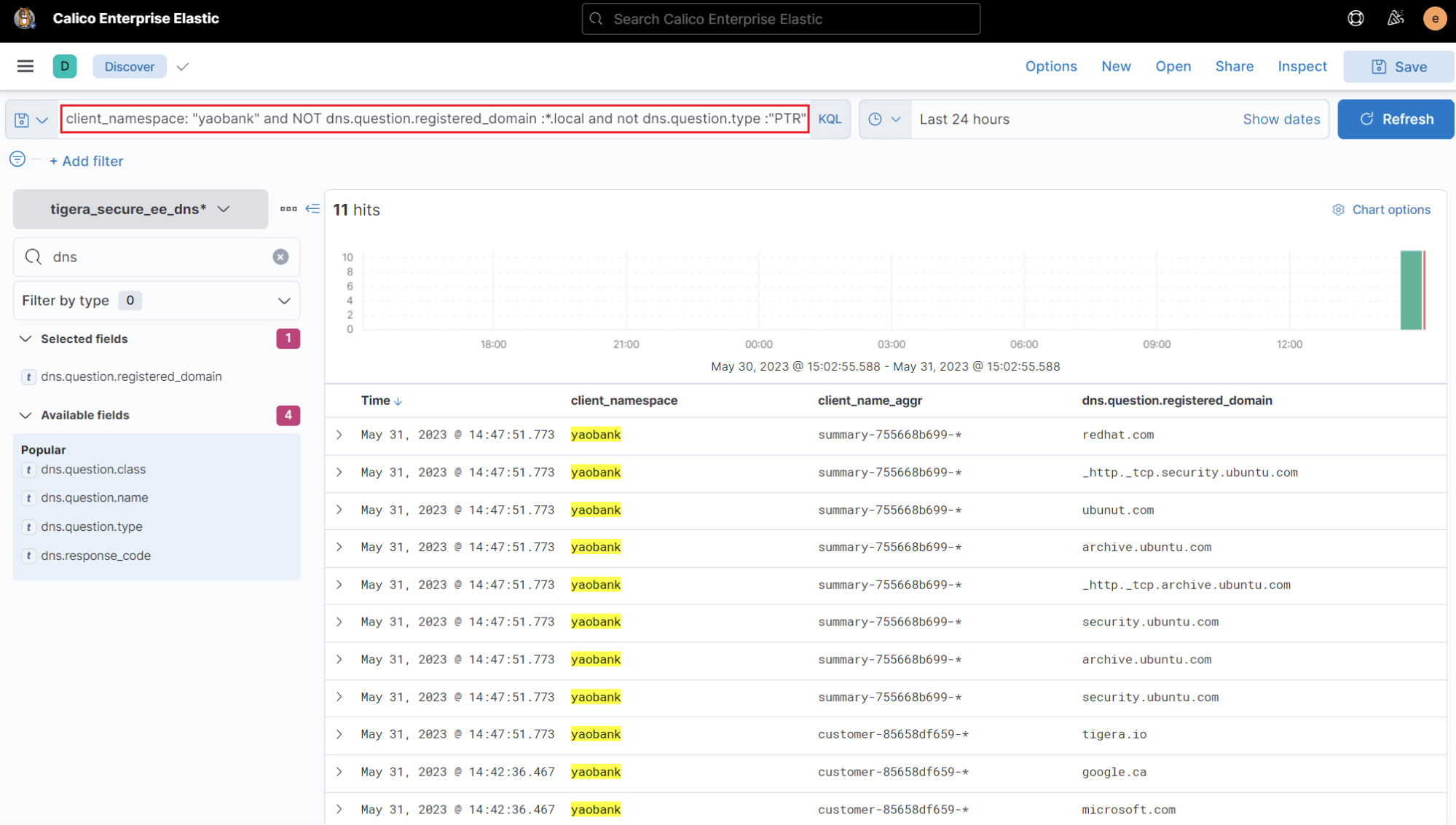1456x825 pixels.
Task: Expand the tigera.io document row
Action: click(x=339, y=734)
